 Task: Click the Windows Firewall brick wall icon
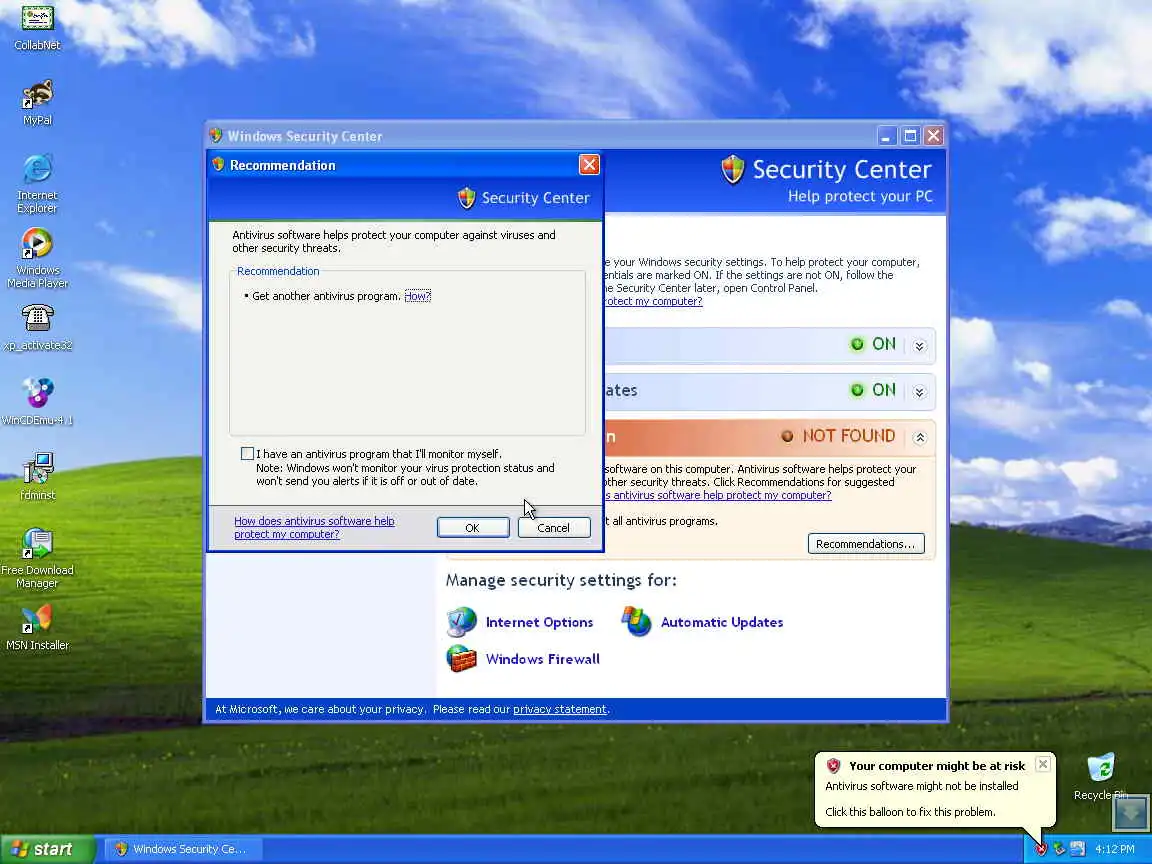tap(461, 658)
